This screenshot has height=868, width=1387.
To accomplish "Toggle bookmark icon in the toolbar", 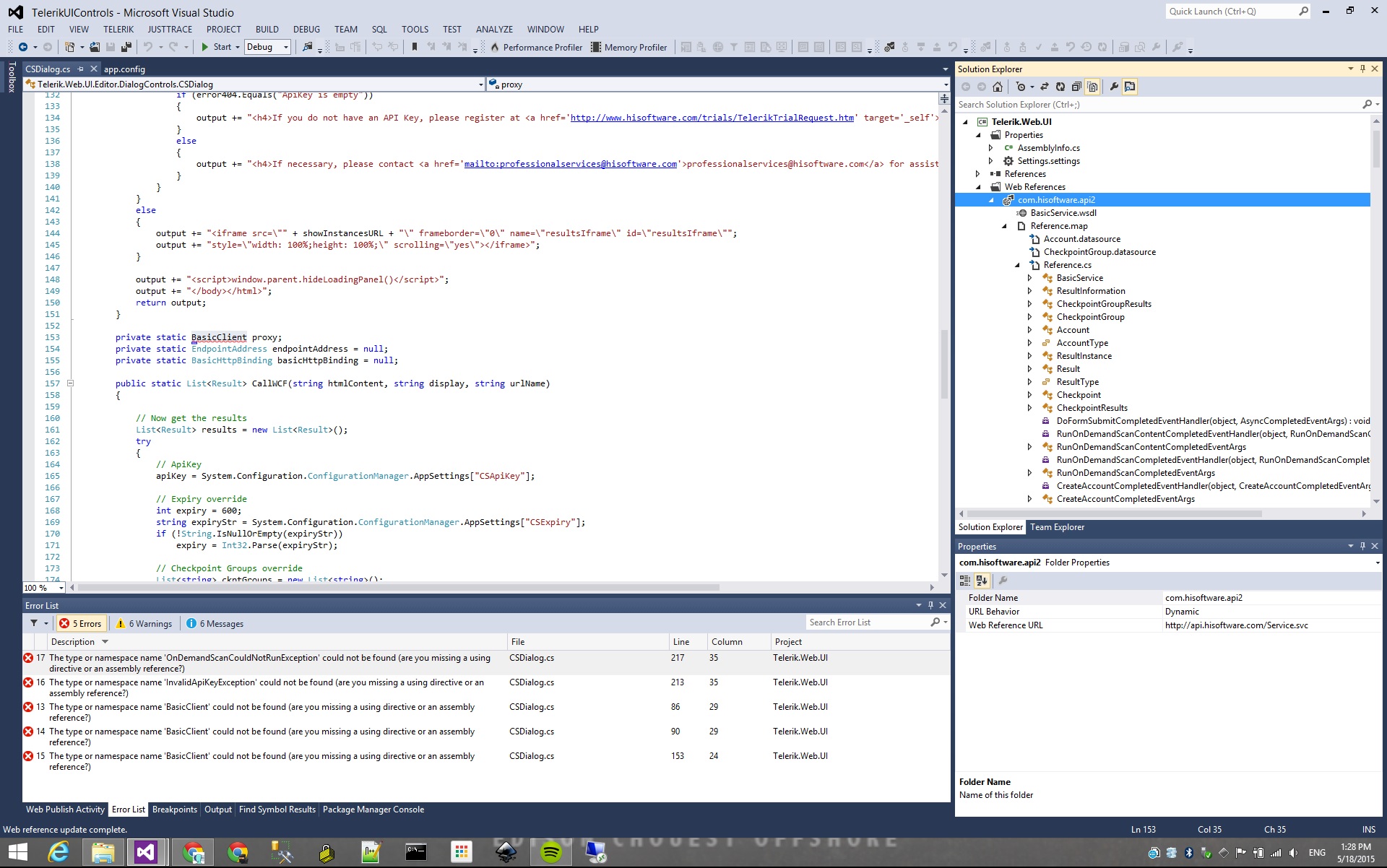I will (x=415, y=47).
